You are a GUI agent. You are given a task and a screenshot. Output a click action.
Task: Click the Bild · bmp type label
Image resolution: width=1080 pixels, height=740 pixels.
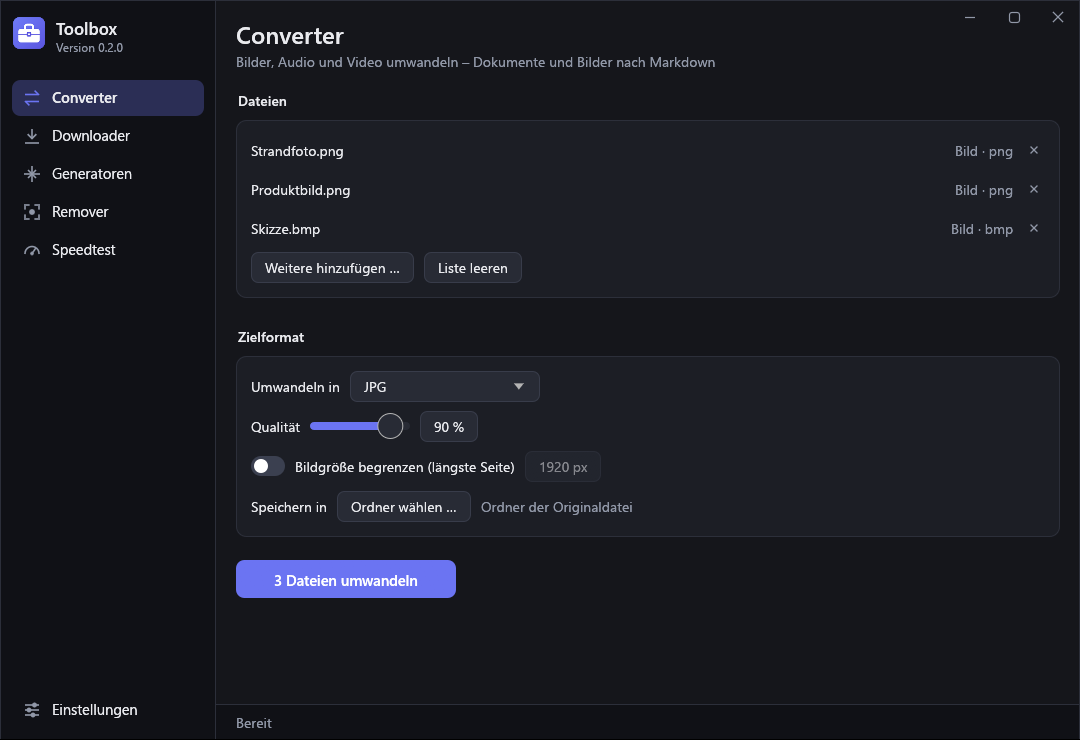click(982, 229)
